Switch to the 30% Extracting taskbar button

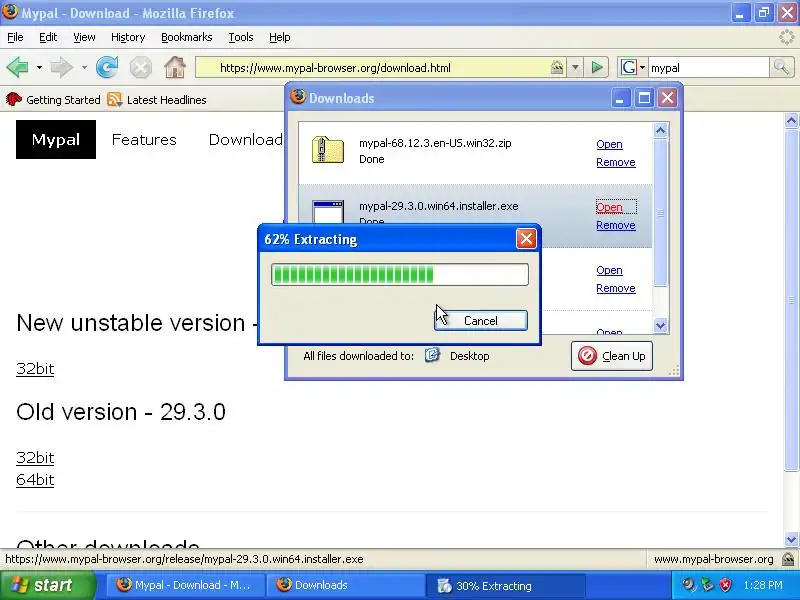click(x=505, y=585)
